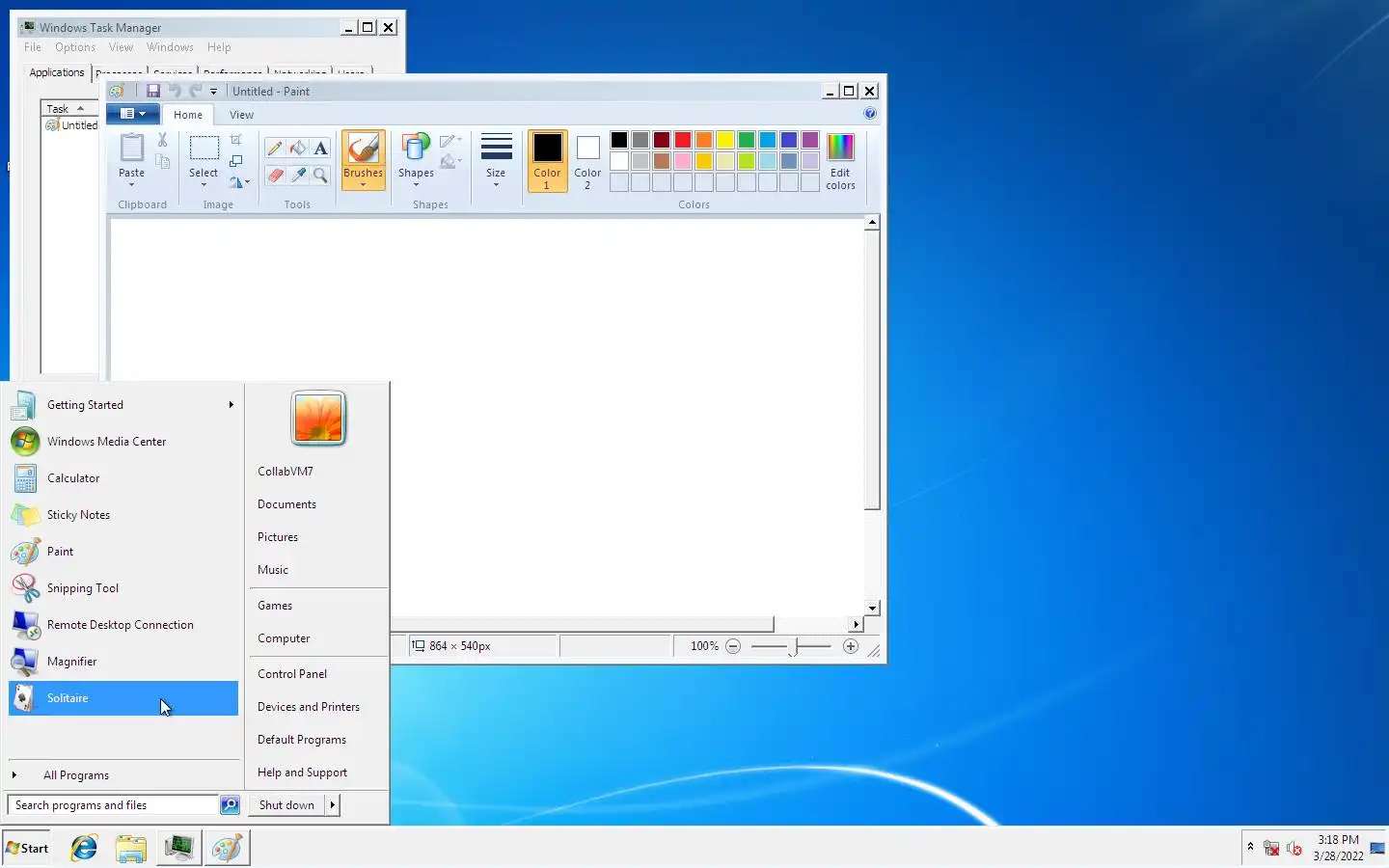This screenshot has width=1389, height=868.
Task: Show hidden icons in the system tray
Action: (1250, 847)
